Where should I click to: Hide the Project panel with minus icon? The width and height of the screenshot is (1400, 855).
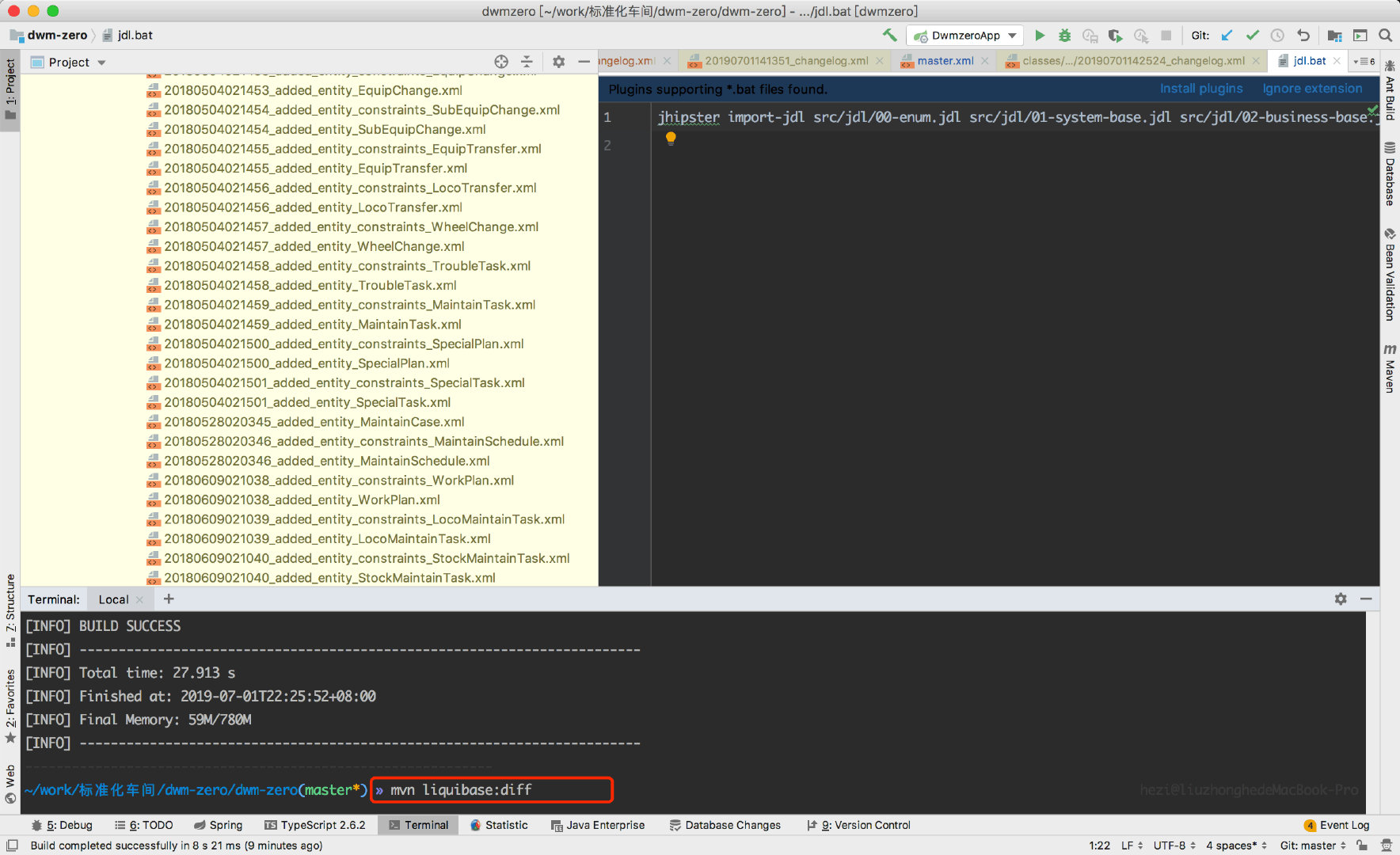pos(584,62)
